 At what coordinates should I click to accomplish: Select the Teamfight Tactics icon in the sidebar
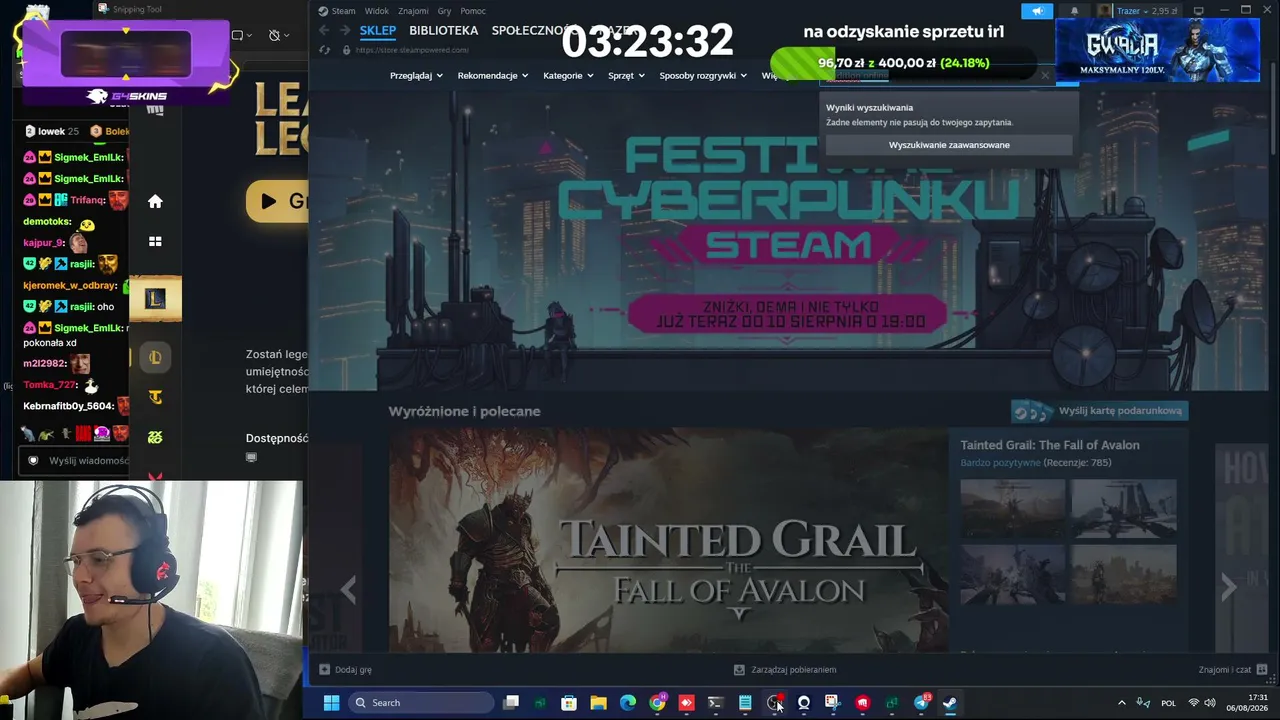point(155,397)
